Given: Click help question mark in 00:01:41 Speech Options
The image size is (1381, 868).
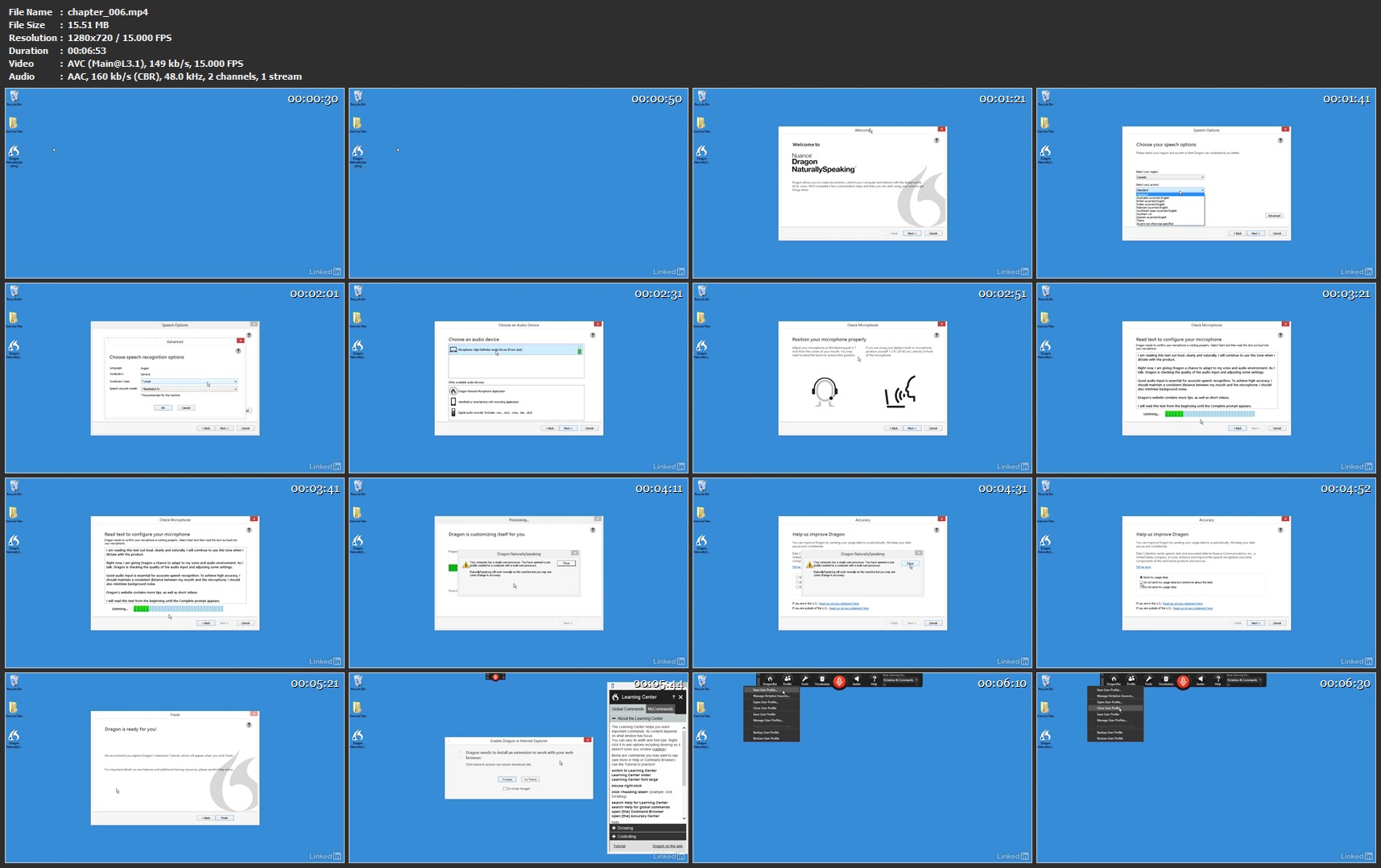Looking at the screenshot, I should click(x=1280, y=140).
